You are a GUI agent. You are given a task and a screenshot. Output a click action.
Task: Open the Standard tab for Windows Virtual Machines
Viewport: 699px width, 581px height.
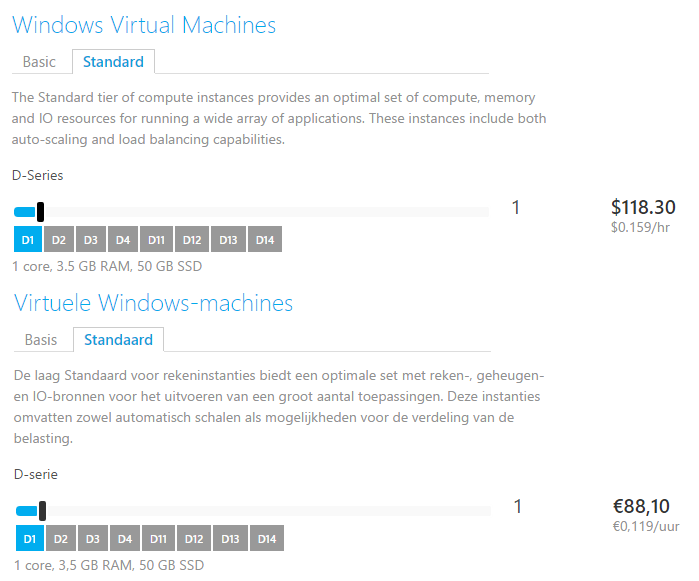tap(113, 62)
